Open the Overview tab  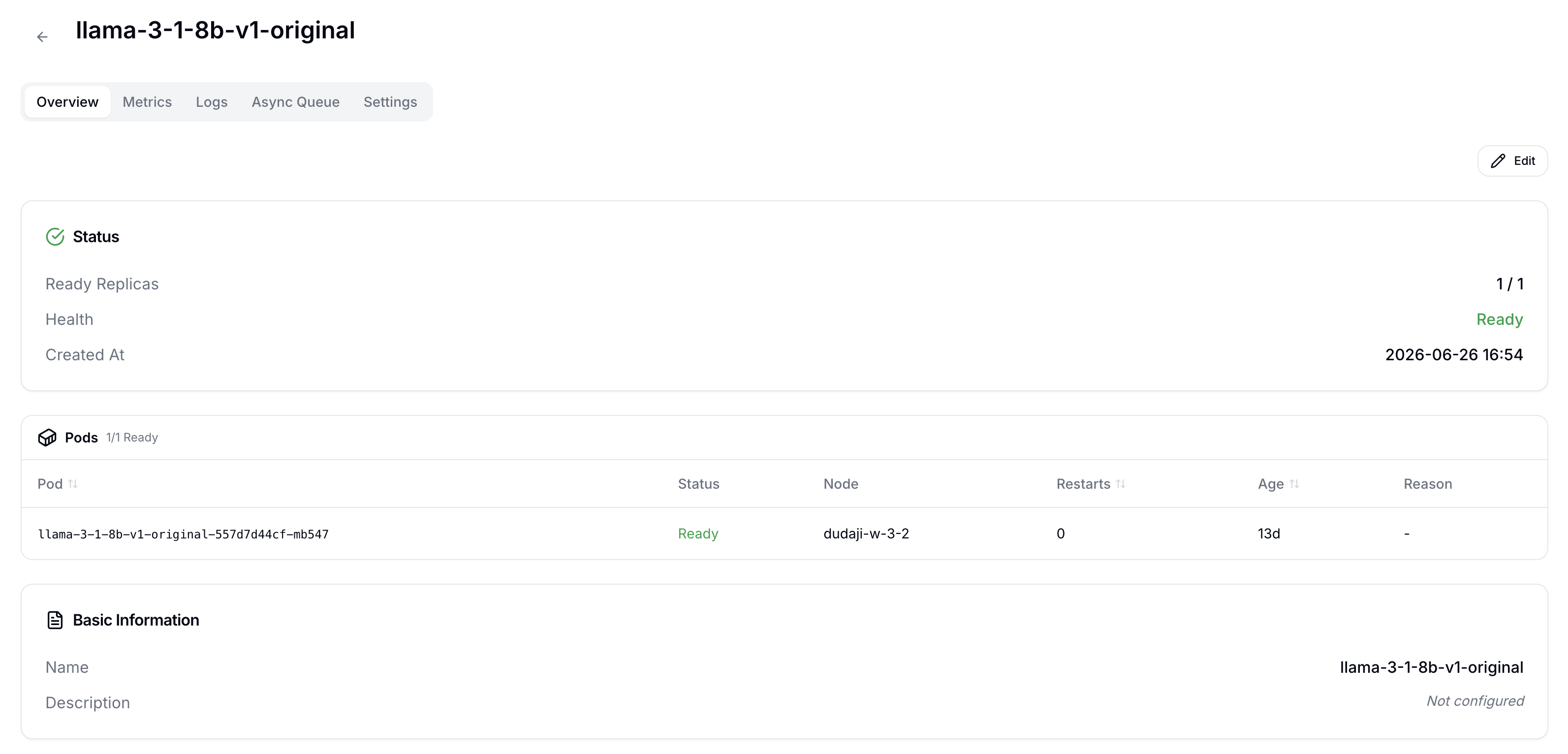(x=67, y=101)
